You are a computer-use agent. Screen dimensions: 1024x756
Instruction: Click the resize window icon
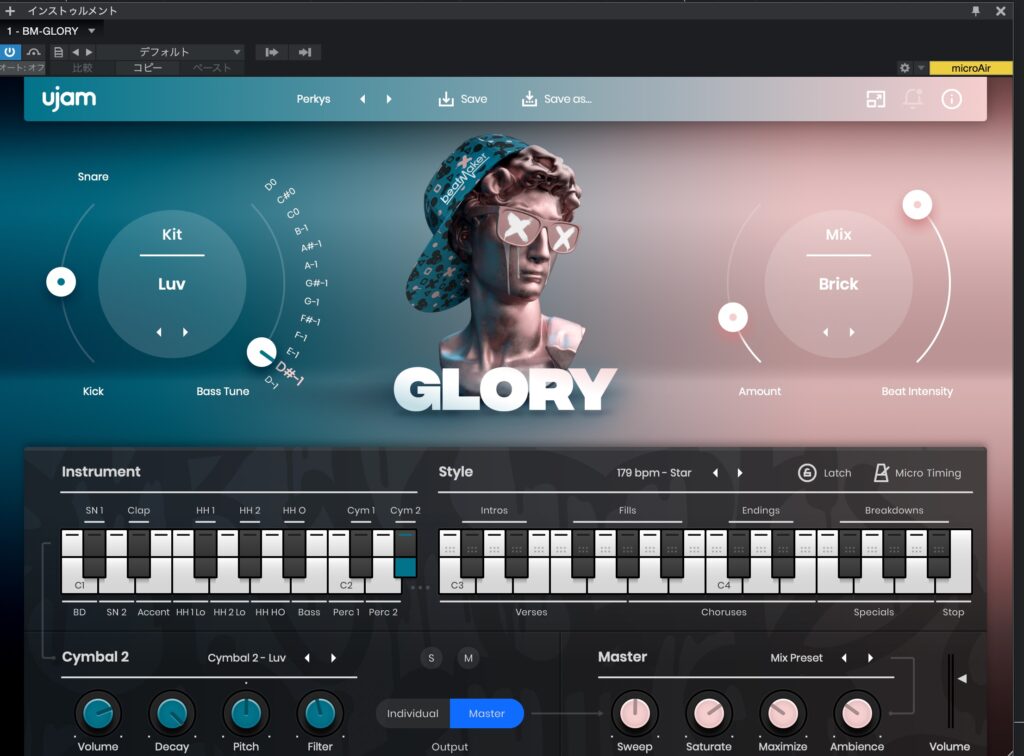[x=876, y=99]
